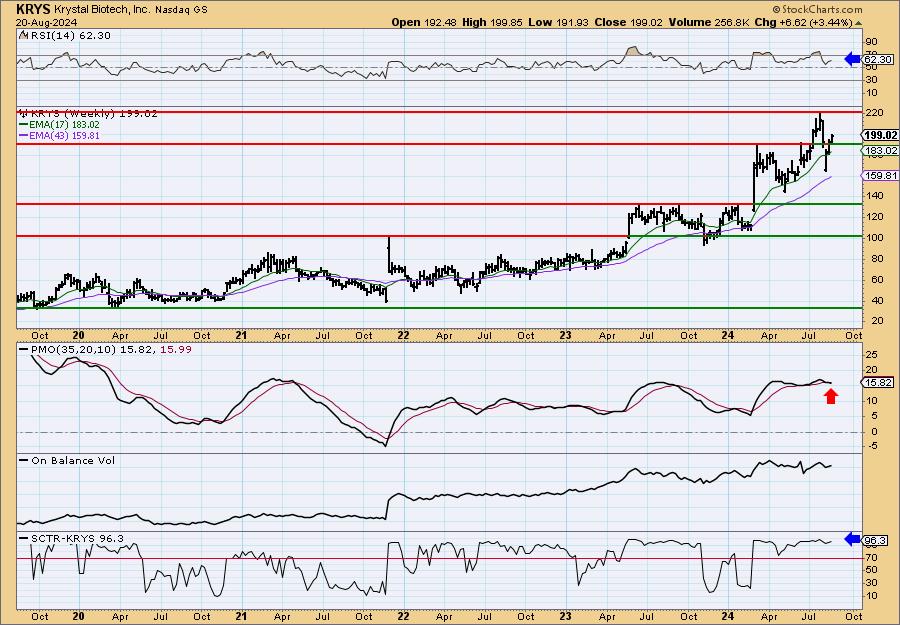Click the KRYS (Weekly) price legend label
Viewport: 900px width, 625px height.
(x=94, y=114)
